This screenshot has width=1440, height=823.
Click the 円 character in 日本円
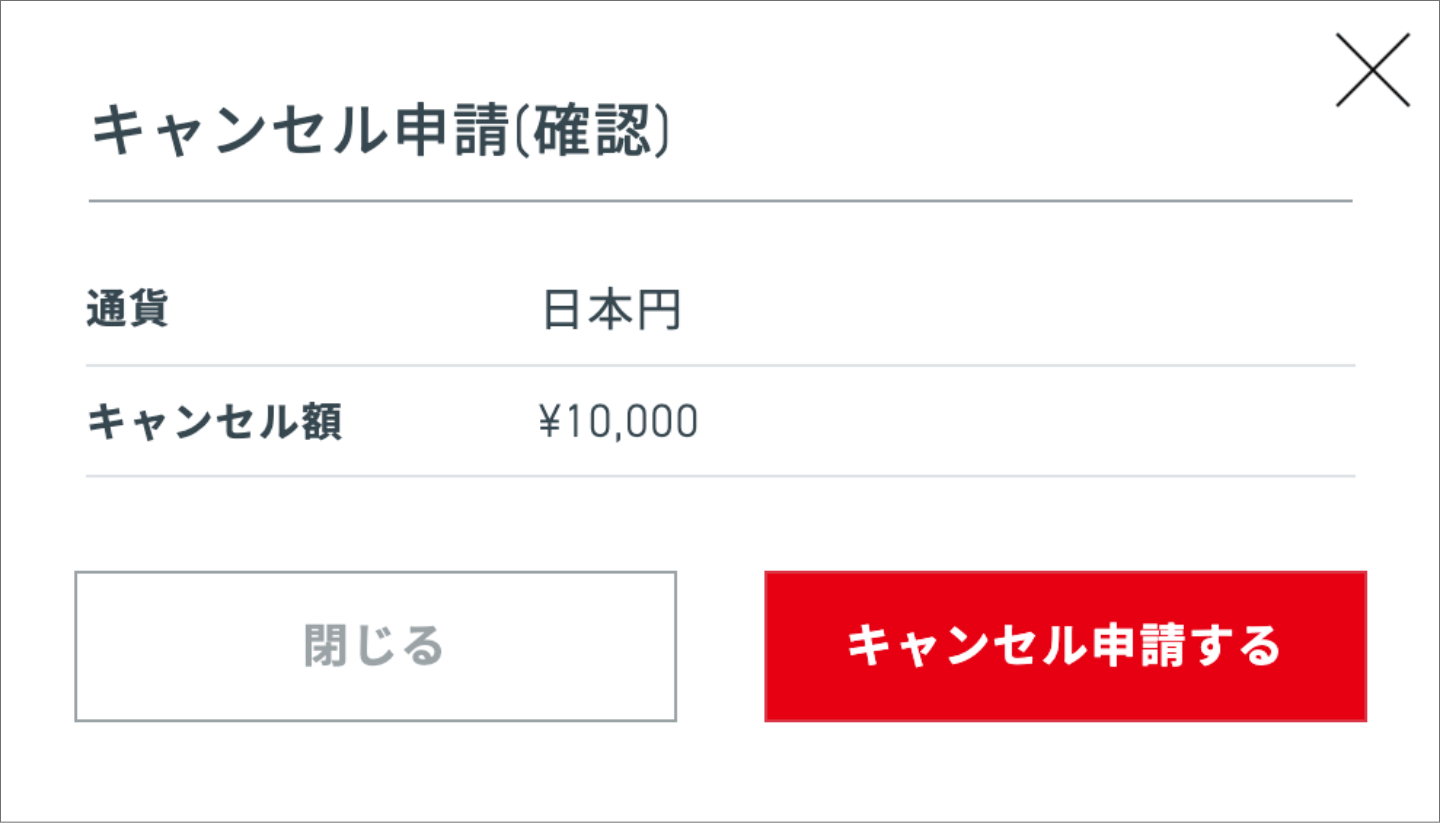(659, 312)
